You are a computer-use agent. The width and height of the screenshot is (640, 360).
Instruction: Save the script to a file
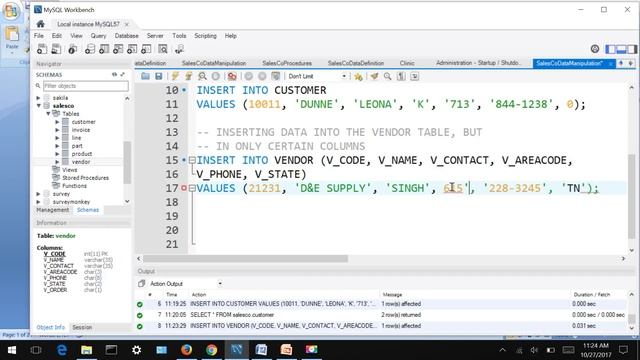click(x=158, y=76)
